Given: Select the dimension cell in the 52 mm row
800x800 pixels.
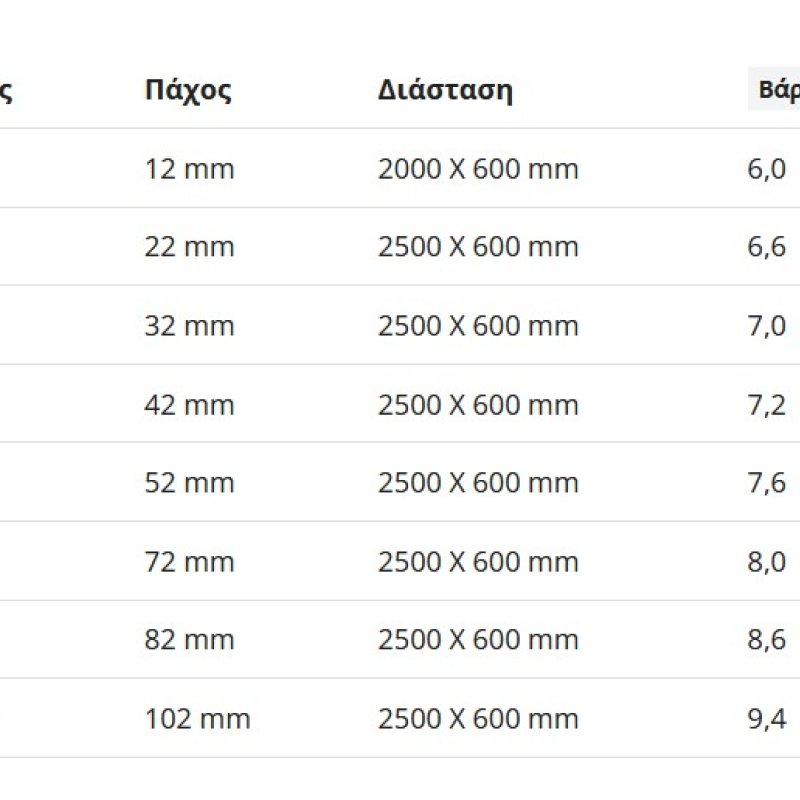Looking at the screenshot, I should [478, 483].
